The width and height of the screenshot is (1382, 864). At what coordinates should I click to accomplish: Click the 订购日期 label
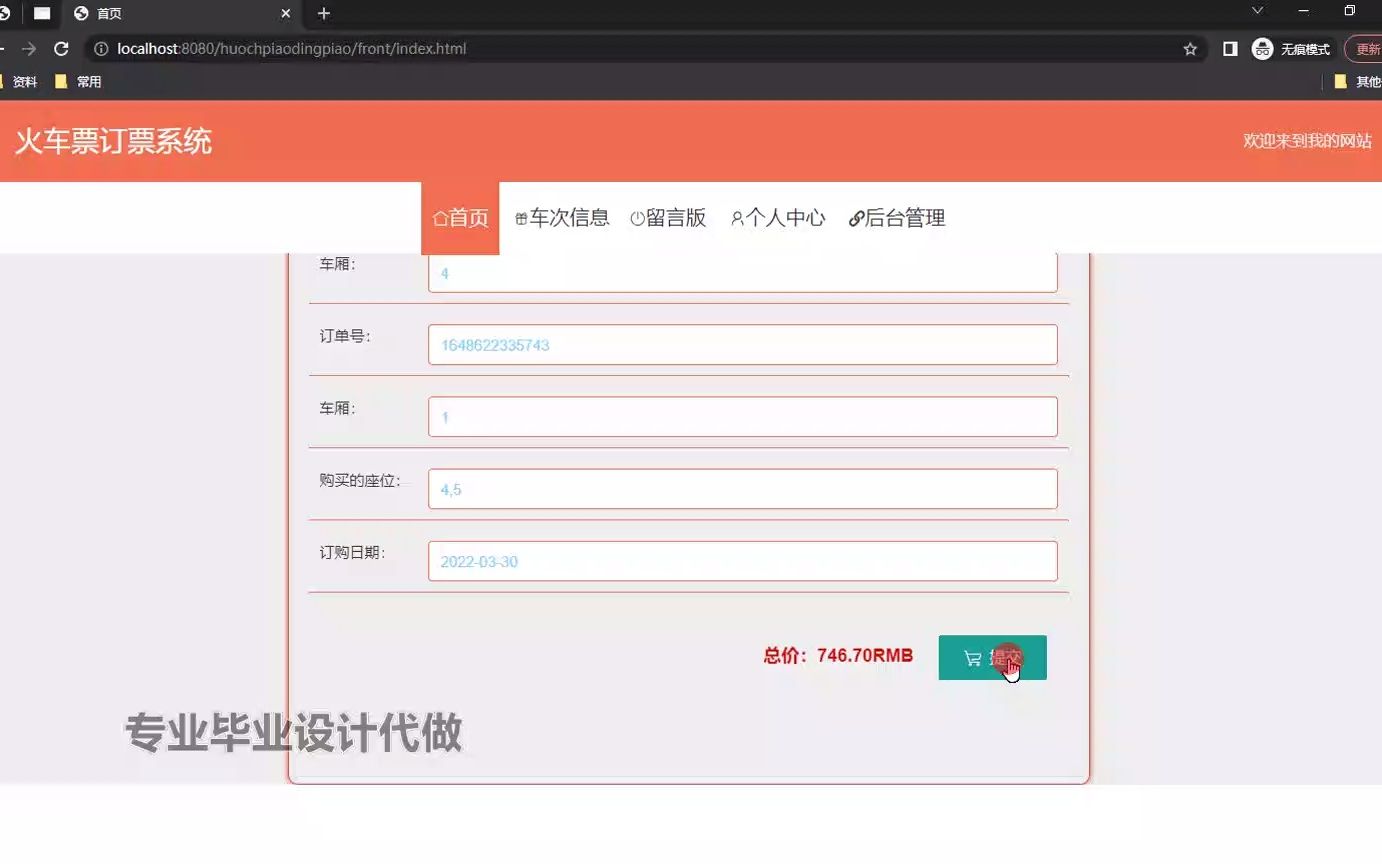[353, 552]
